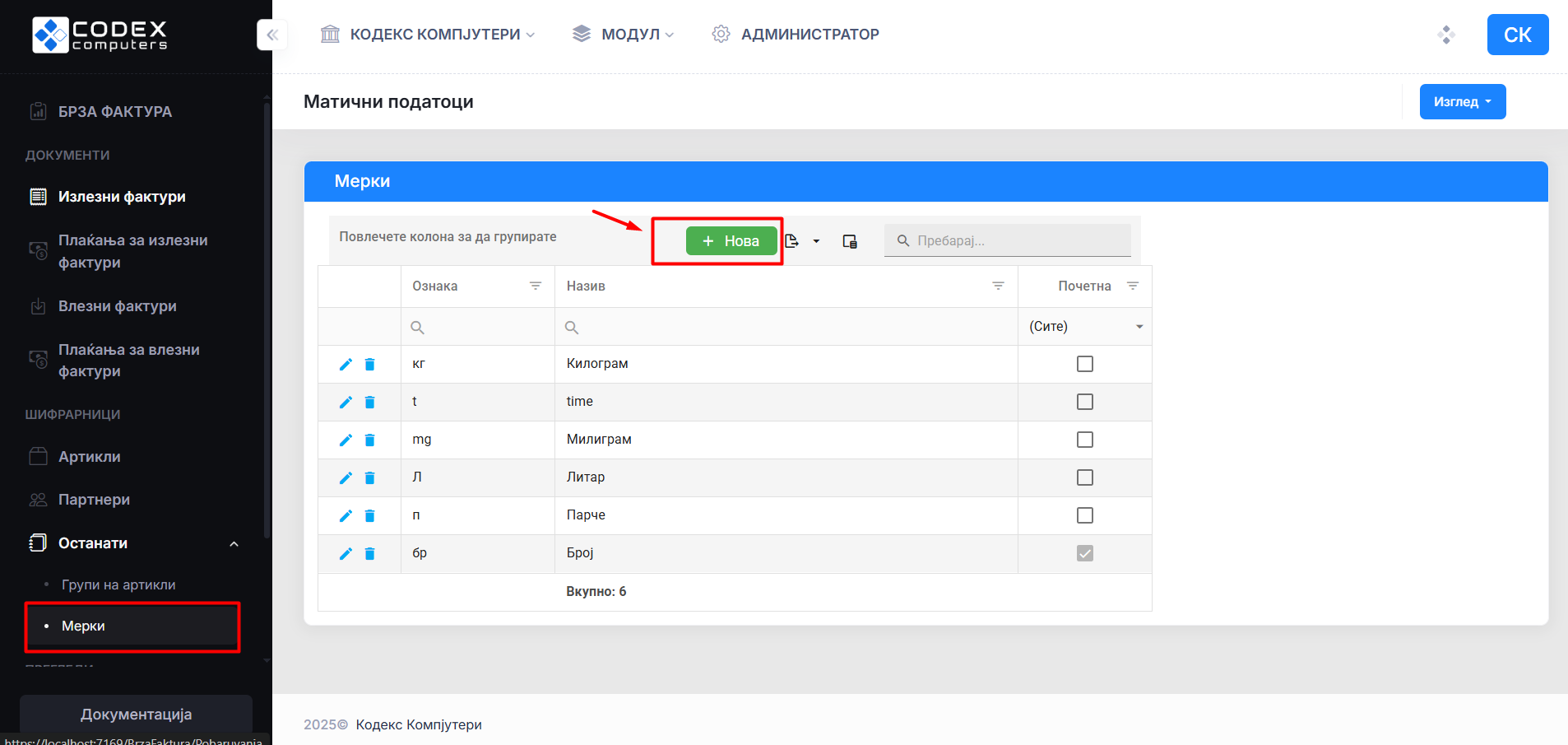Open the Изглед dropdown button
Viewport: 1568px width, 745px height.
(x=1462, y=102)
